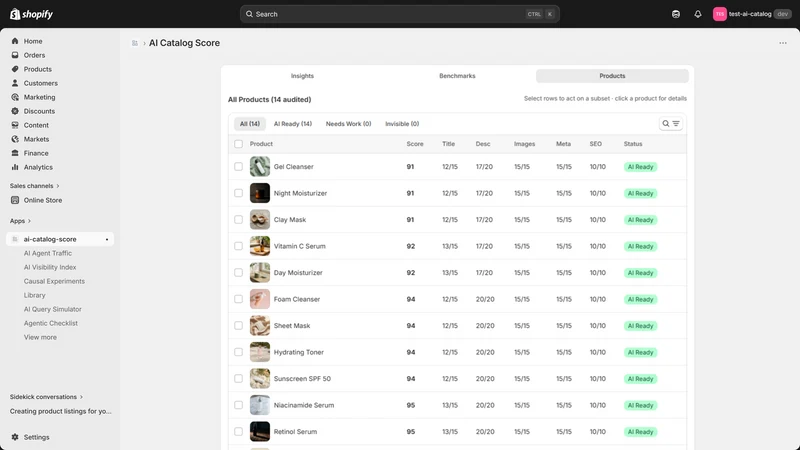
Task: Open AI Agent Traffic page
Action: click(x=48, y=253)
